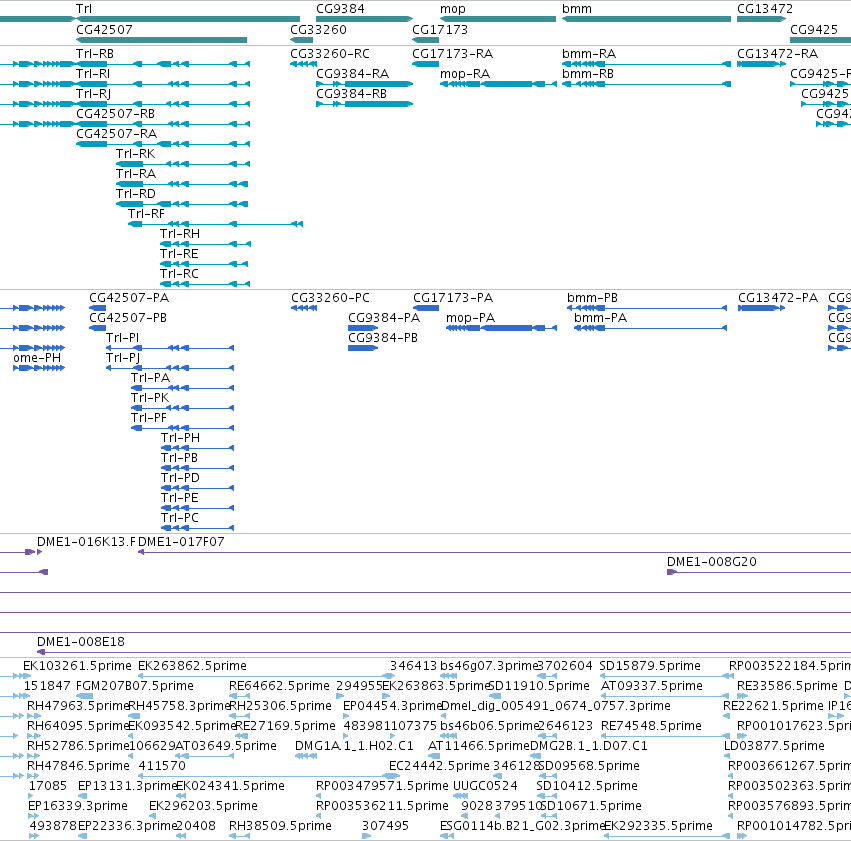851x841 pixels.
Task: Select the CG17173 gene label
Action: click(440, 29)
